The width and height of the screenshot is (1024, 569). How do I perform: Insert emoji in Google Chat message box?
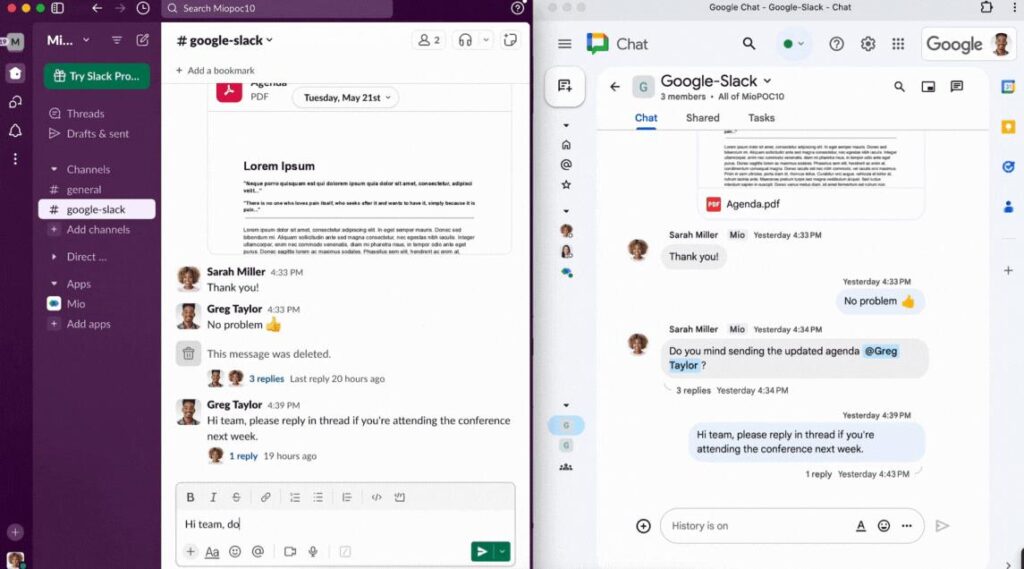point(884,526)
